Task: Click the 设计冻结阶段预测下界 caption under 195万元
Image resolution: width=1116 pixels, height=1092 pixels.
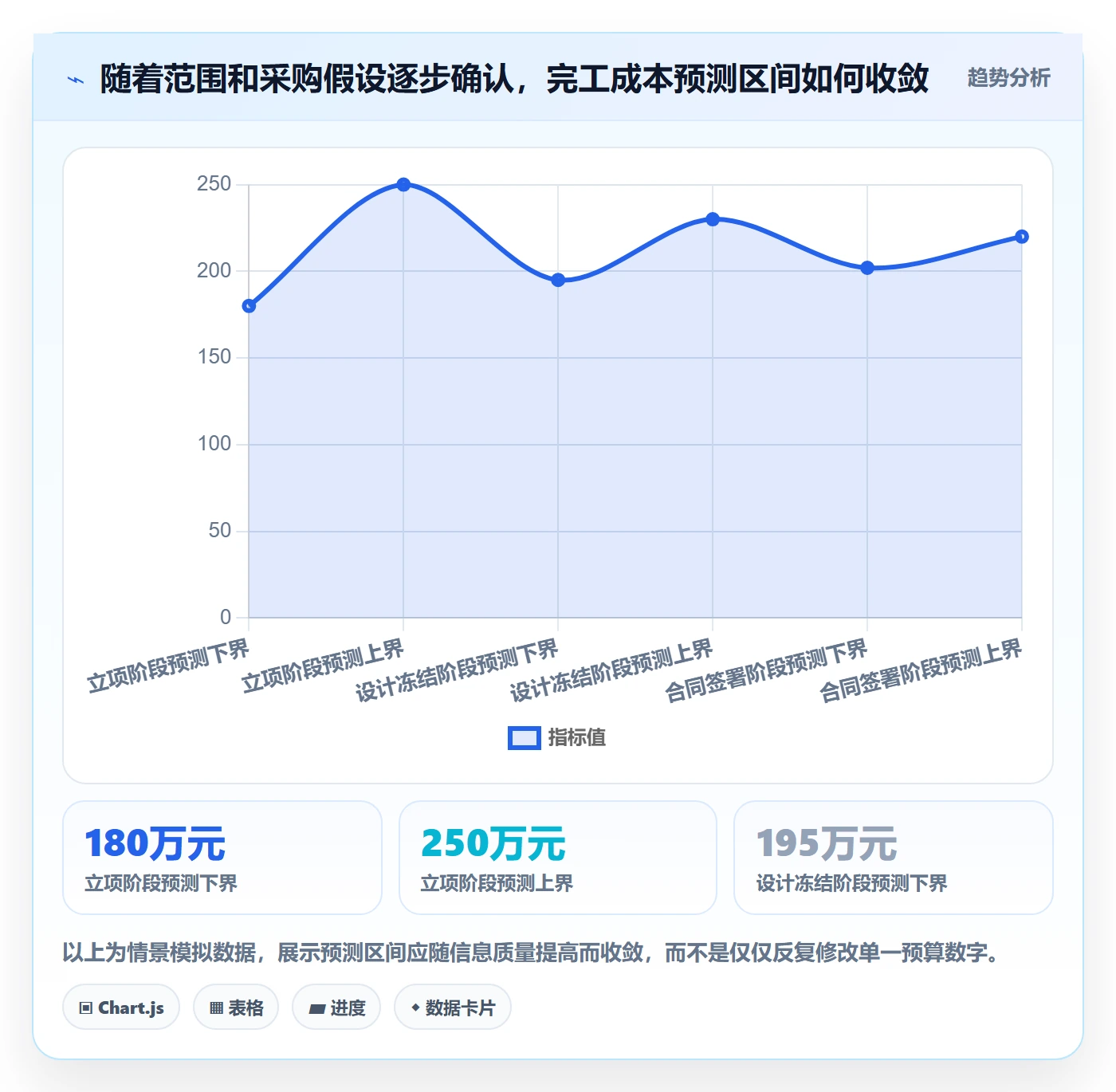Action: point(851,883)
